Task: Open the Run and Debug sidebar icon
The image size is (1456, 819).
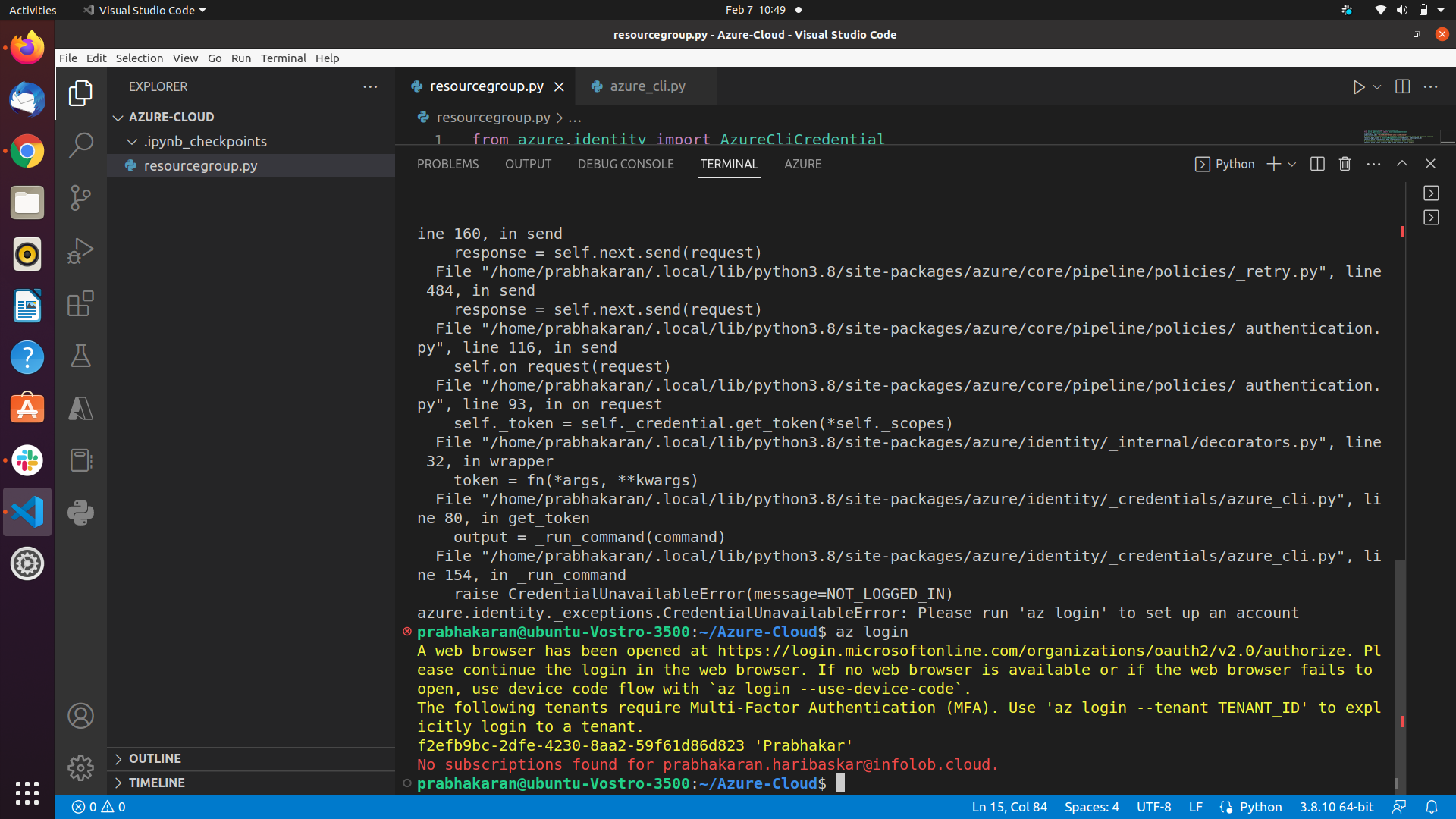Action: click(80, 250)
